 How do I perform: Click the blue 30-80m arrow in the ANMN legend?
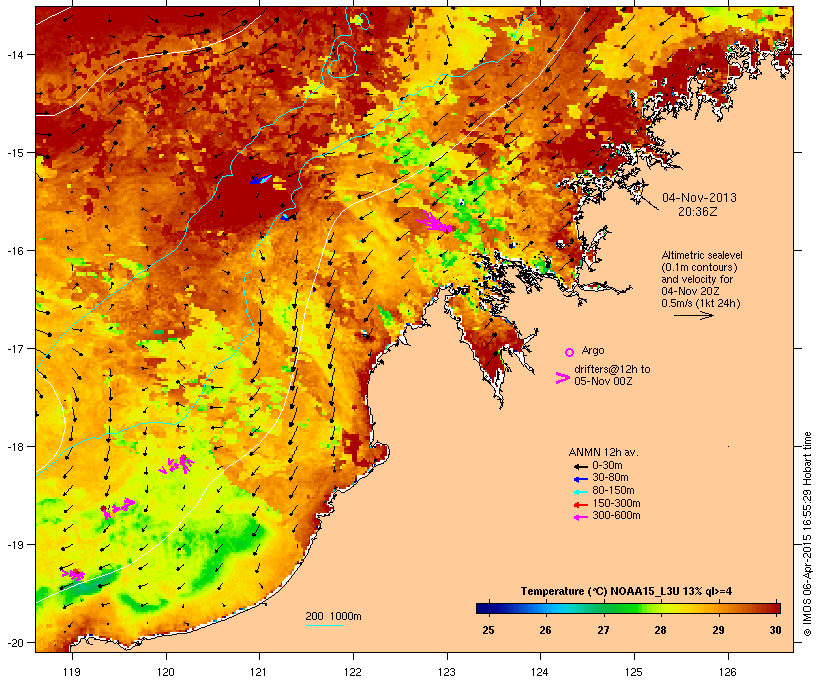(x=580, y=479)
